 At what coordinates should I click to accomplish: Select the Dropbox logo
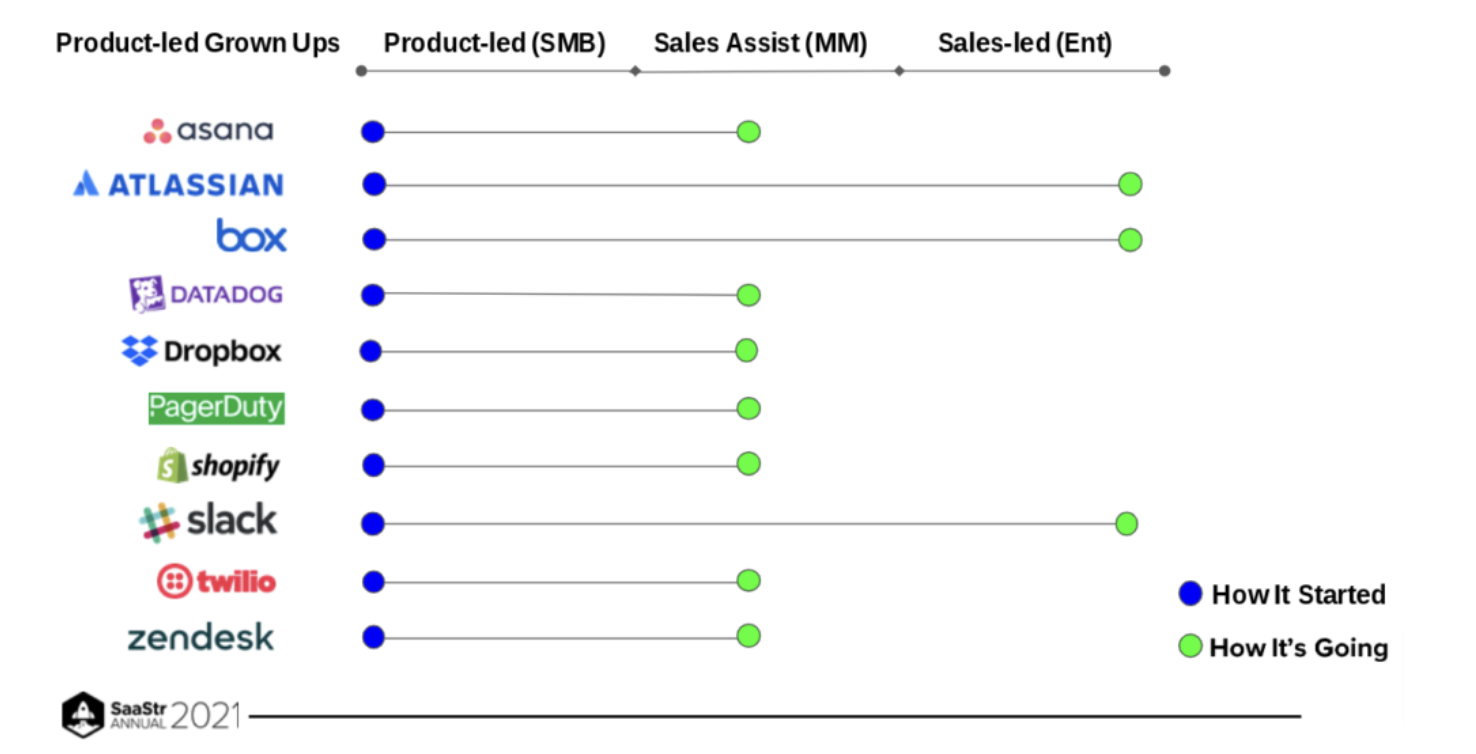pyautogui.click(x=202, y=351)
